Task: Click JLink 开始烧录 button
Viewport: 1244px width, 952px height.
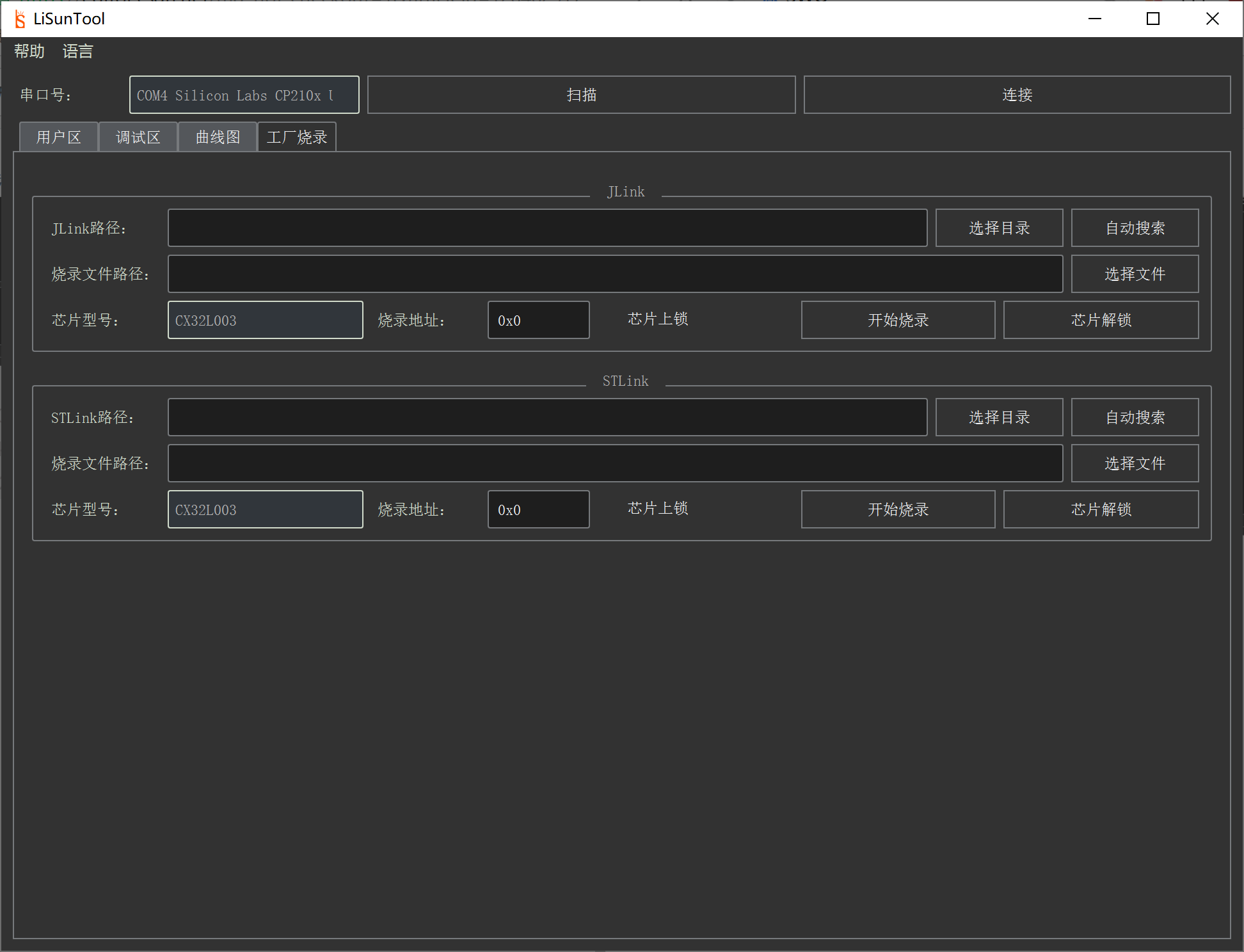Action: click(897, 320)
